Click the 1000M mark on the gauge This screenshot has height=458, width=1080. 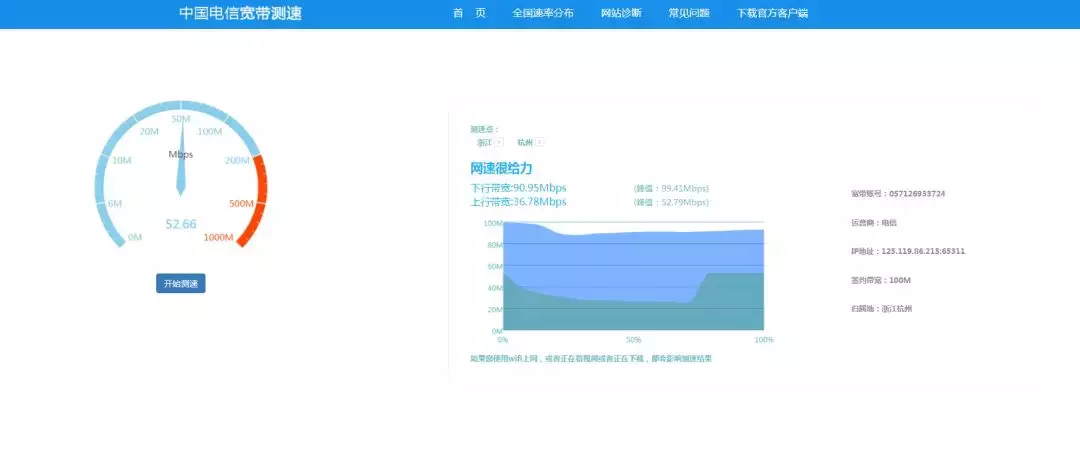[x=218, y=238]
